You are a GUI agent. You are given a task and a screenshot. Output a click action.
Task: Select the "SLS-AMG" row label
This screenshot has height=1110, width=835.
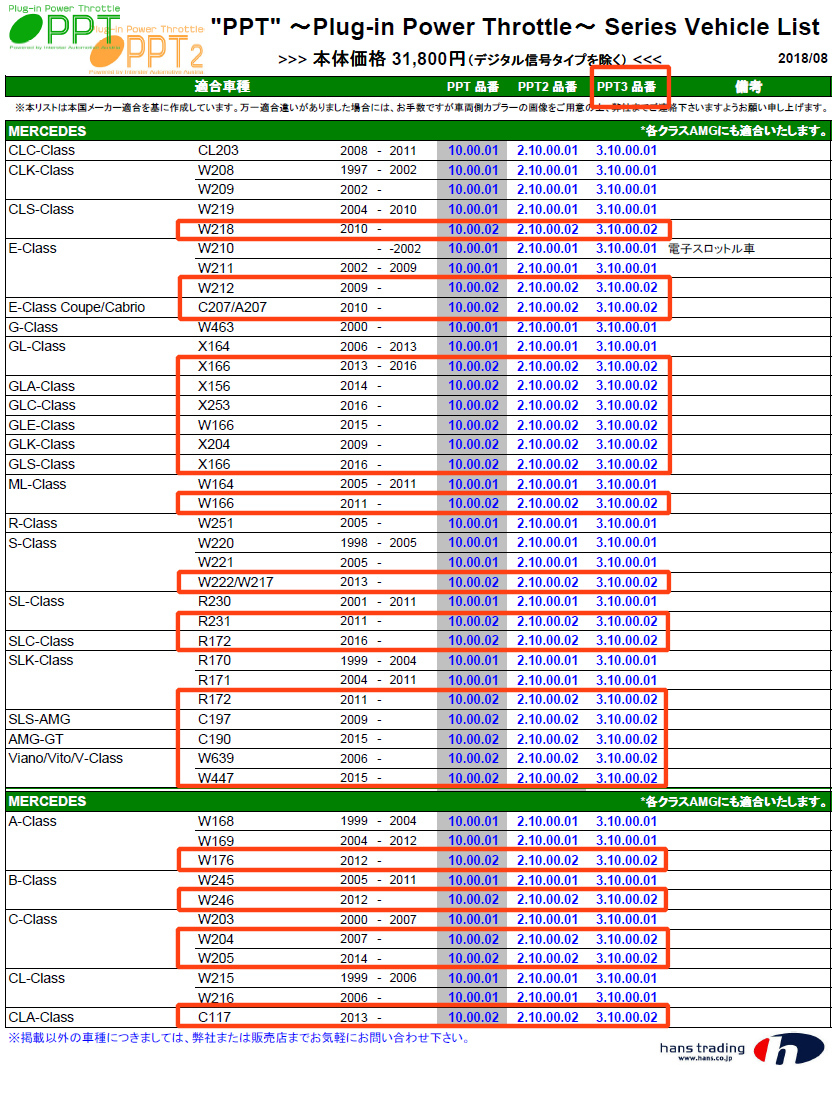(x=40, y=719)
